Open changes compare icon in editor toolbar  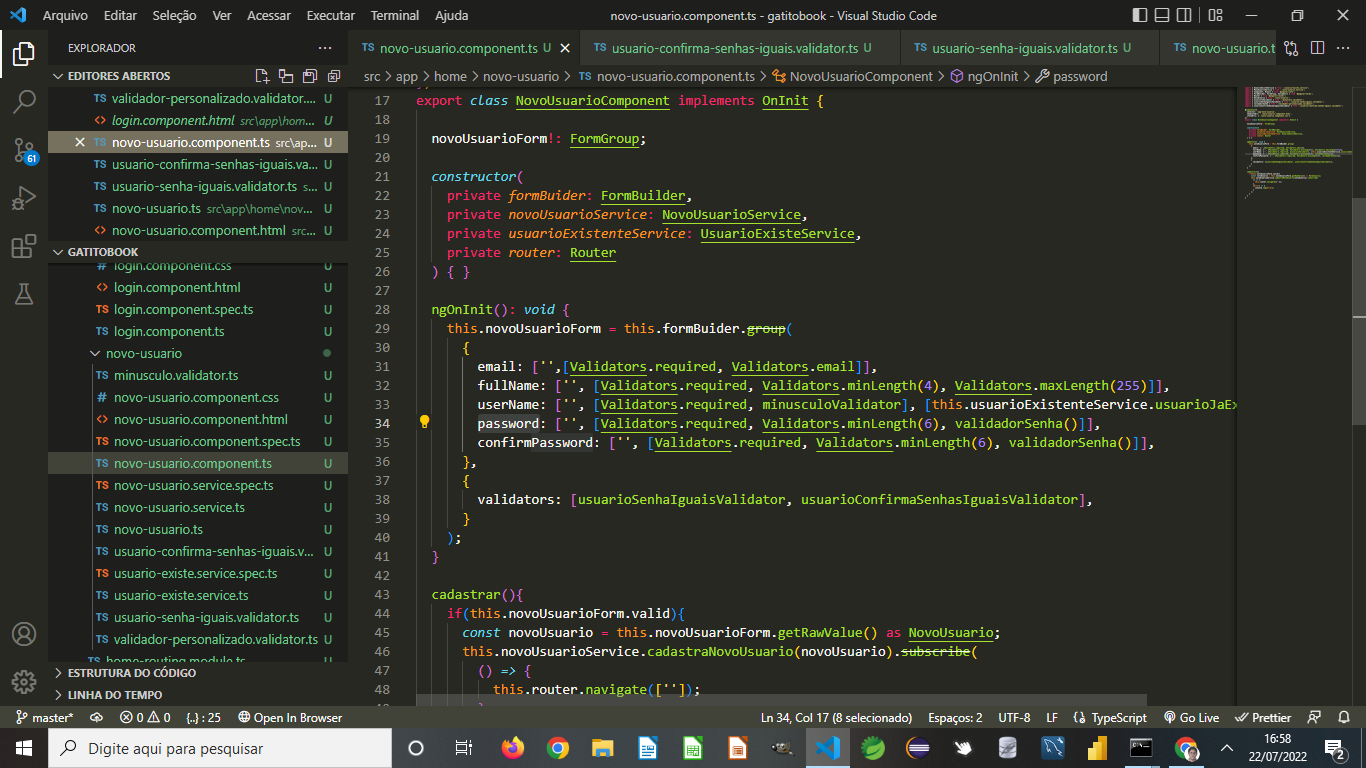pos(1292,48)
